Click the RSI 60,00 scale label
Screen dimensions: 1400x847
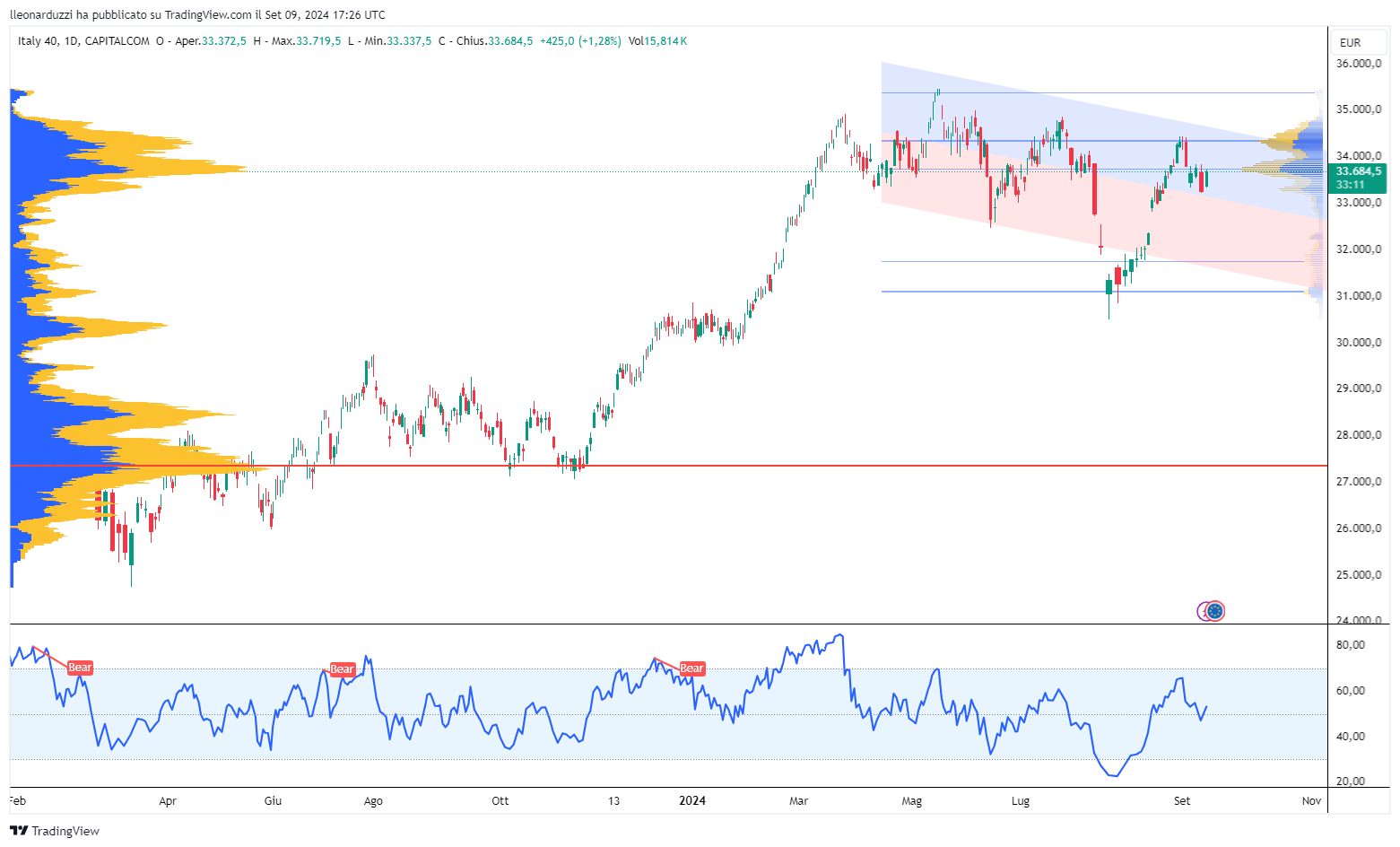pyautogui.click(x=1350, y=691)
